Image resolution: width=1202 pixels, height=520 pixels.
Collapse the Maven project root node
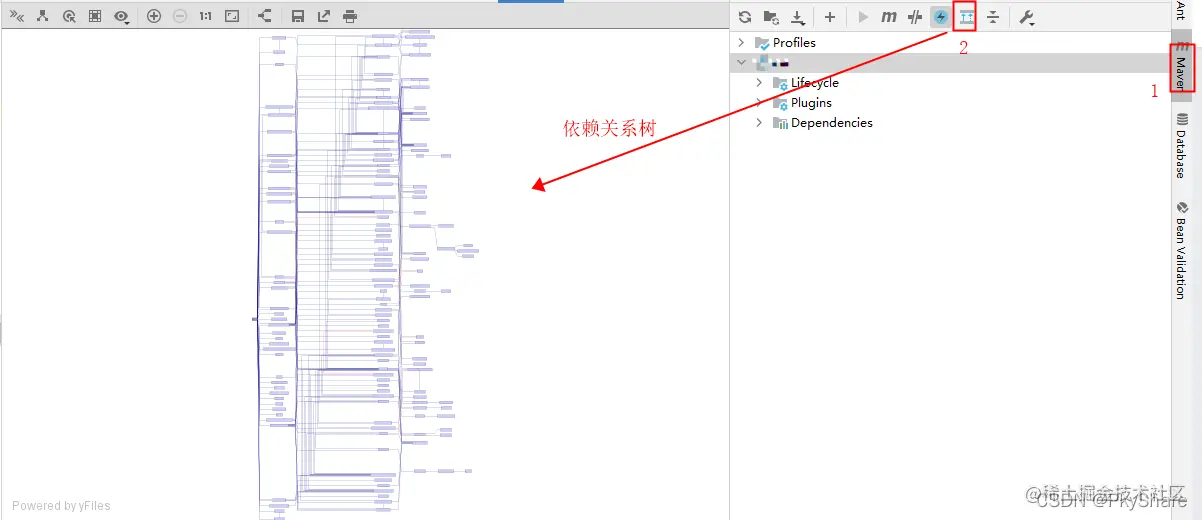741,62
